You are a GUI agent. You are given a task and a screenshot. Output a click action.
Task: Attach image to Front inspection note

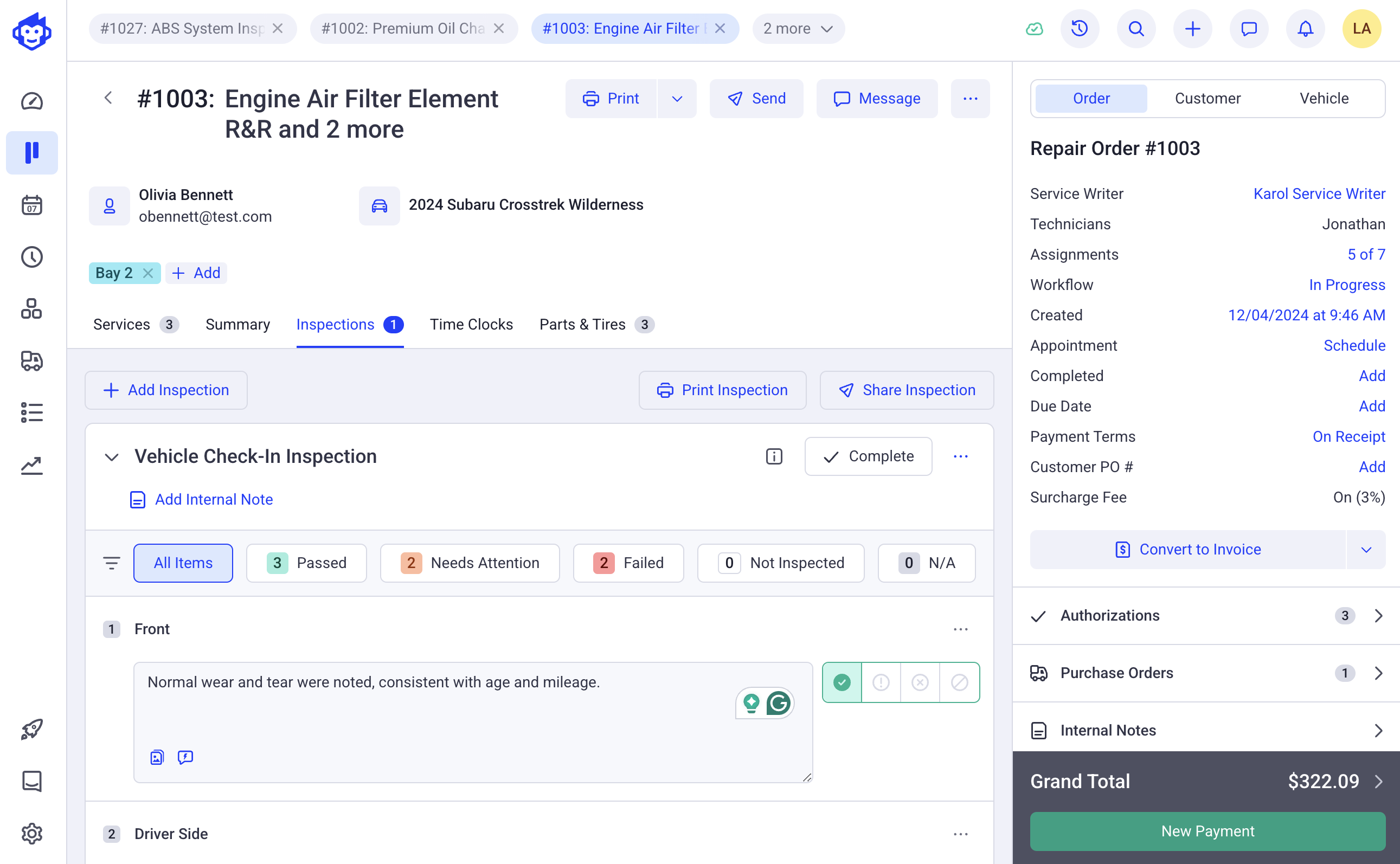coord(157,757)
